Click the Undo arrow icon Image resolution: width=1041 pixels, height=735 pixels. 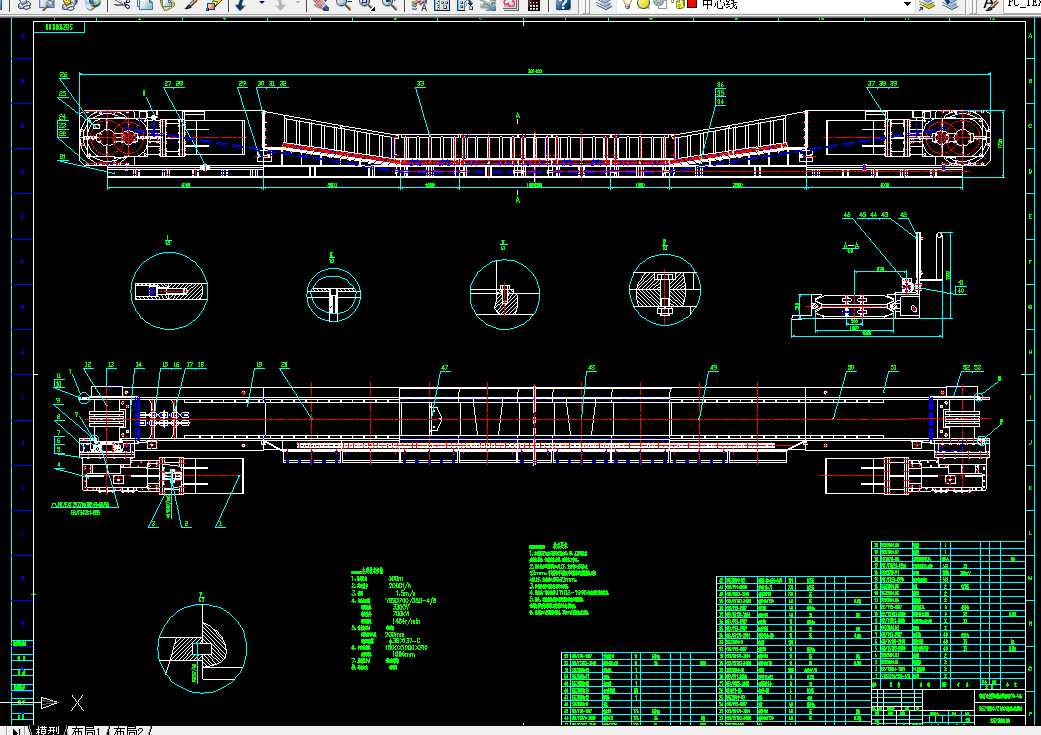(x=240, y=4)
